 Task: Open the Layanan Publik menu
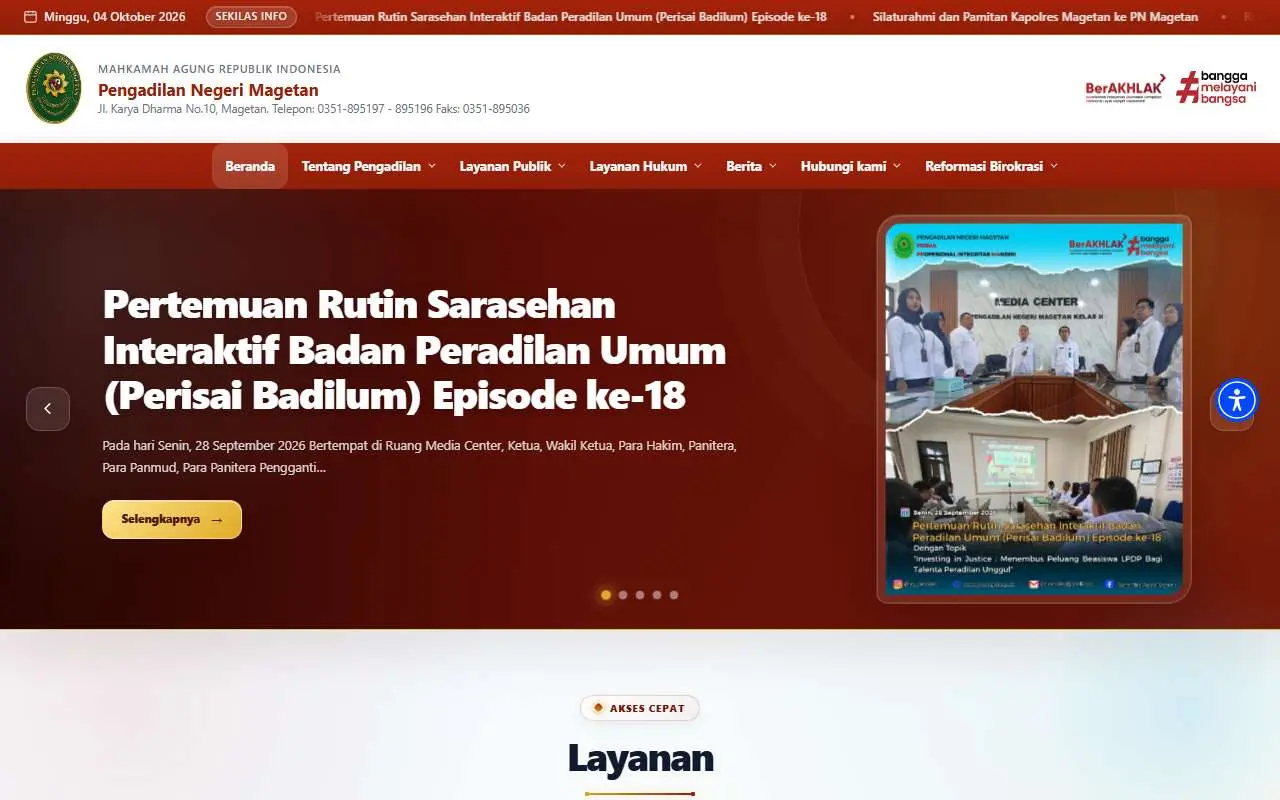[513, 166]
